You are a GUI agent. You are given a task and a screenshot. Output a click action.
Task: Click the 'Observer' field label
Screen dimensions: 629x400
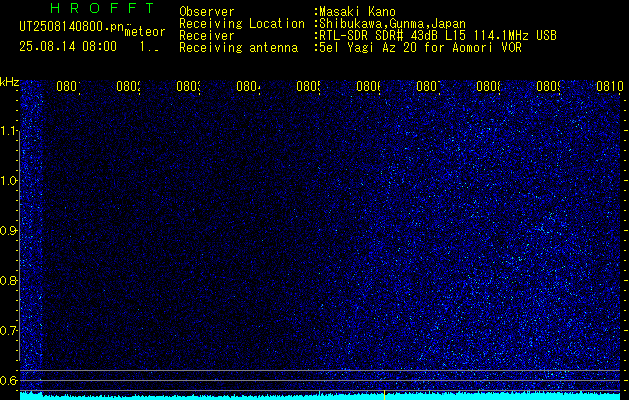[207, 12]
